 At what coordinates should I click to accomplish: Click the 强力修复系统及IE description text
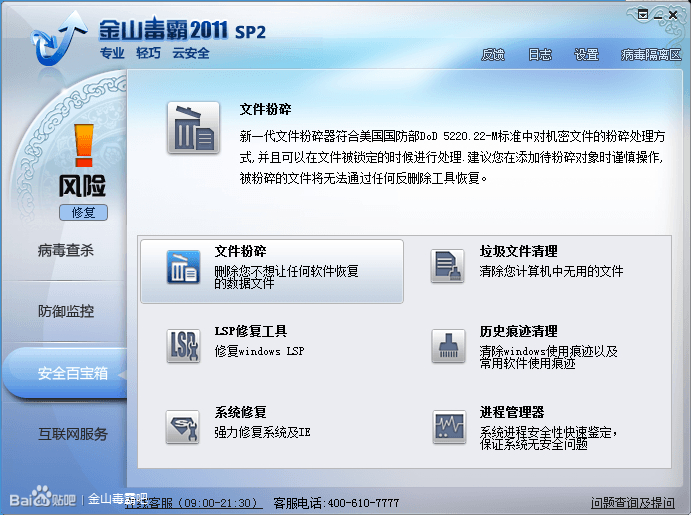[x=263, y=432]
